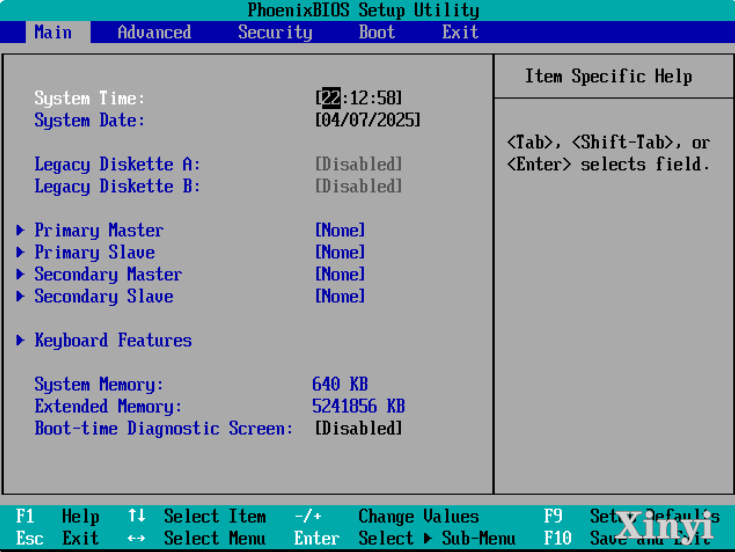The height and width of the screenshot is (552, 735).
Task: Expand the Keyboard Features arrow
Action: pos(20,340)
